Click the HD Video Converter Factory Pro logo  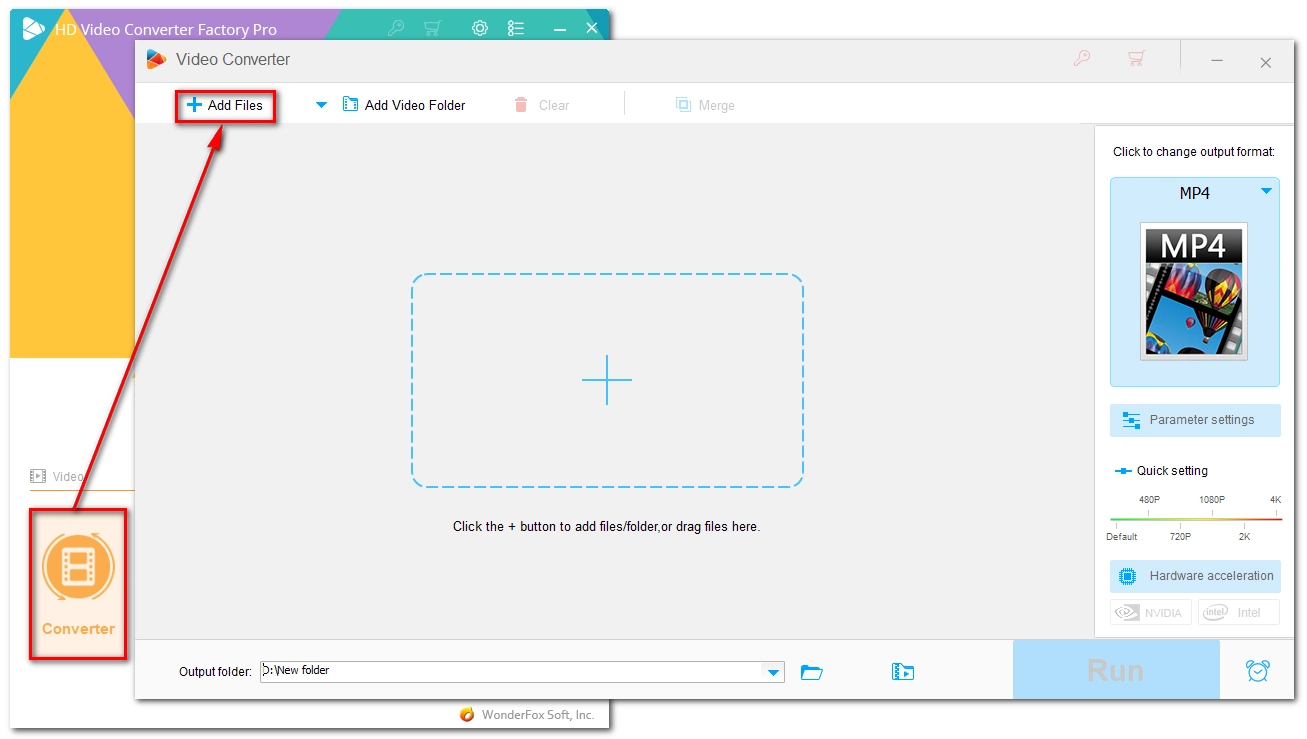(33, 29)
